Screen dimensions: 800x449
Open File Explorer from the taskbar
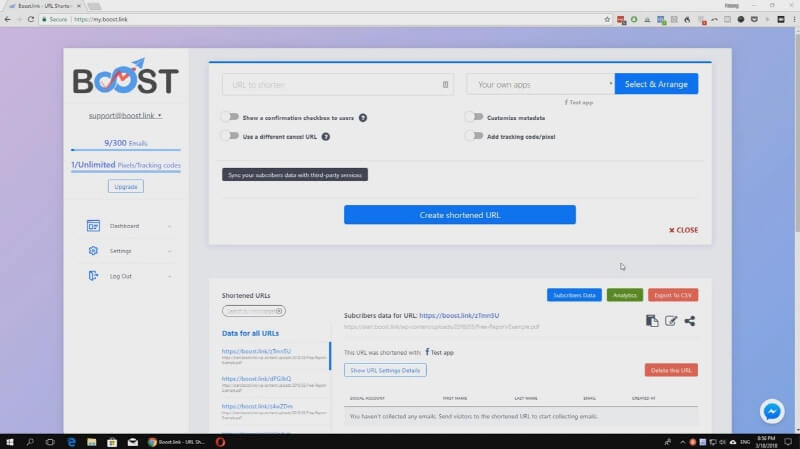(x=92, y=442)
